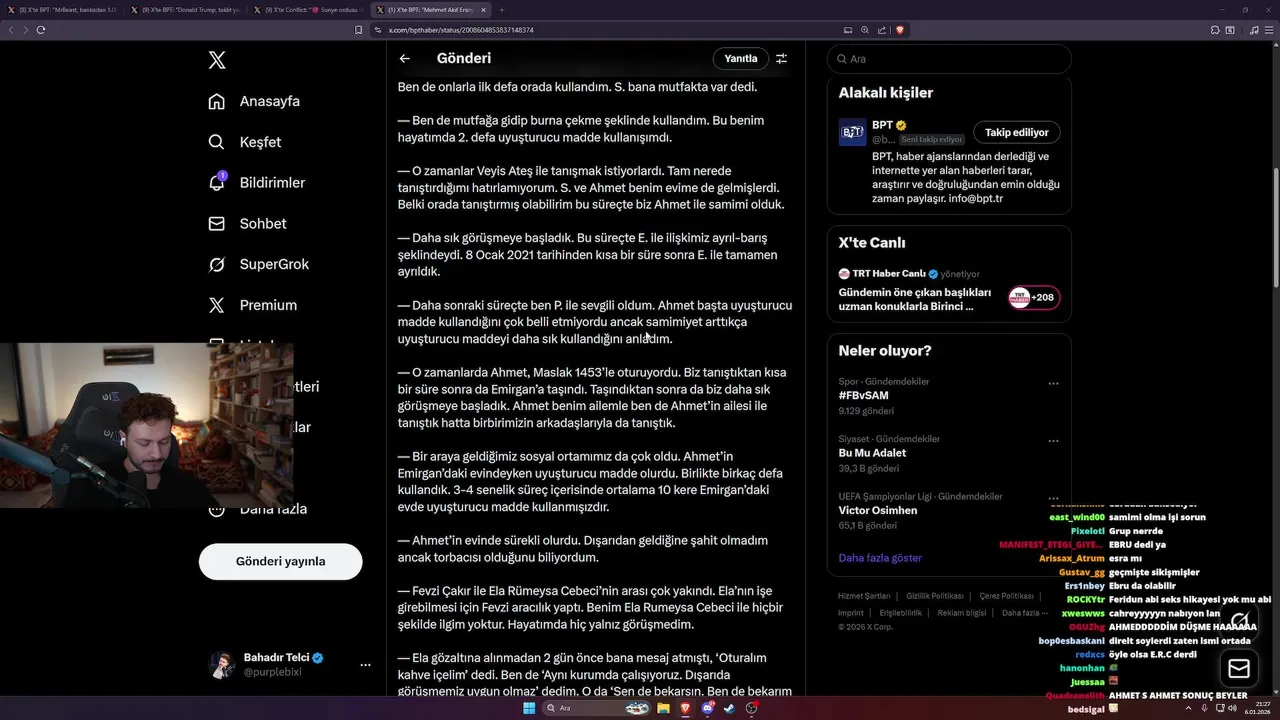Click Daha fazla göster link
Screen dimensions: 1280x720
coord(880,558)
